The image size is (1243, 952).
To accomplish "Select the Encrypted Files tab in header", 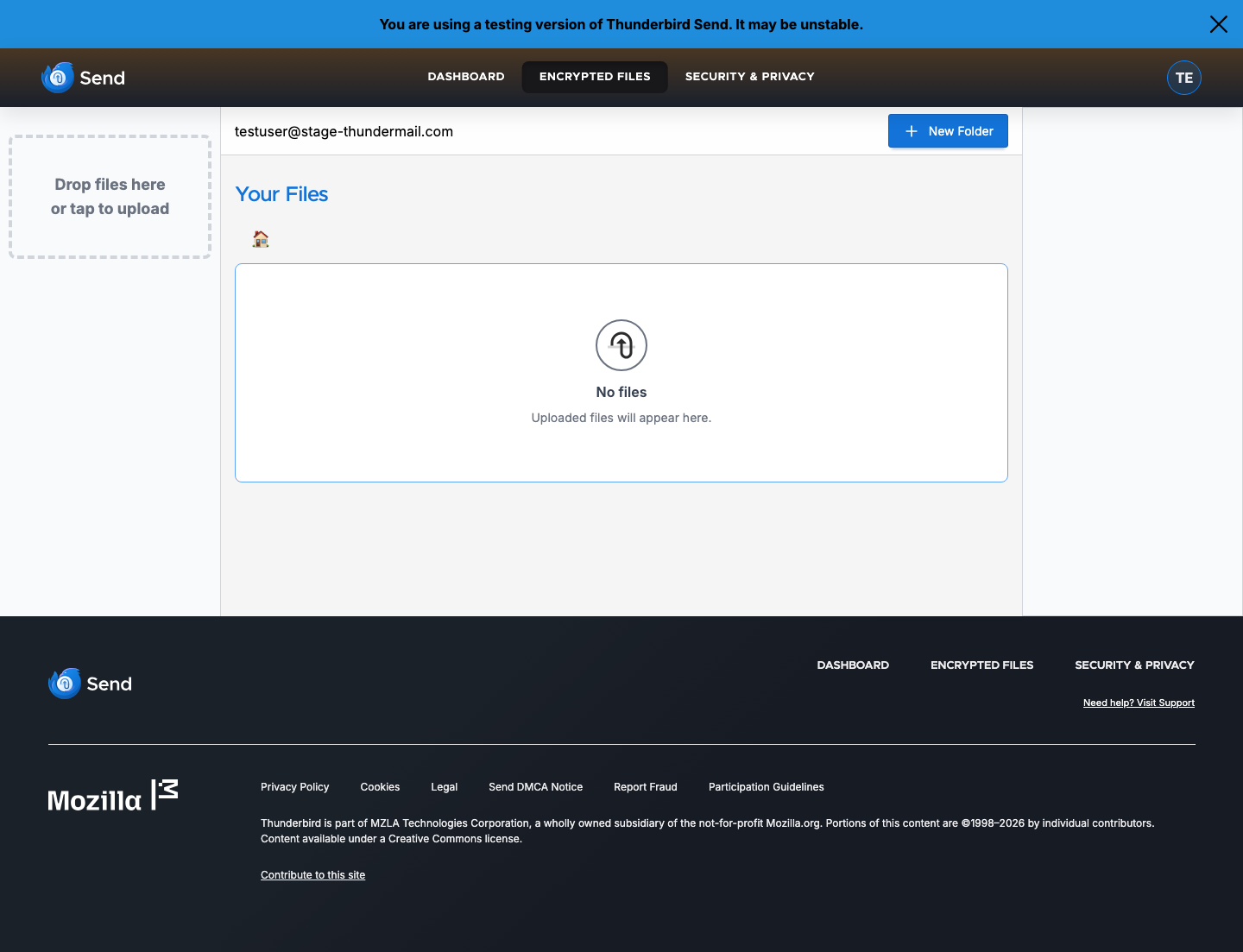I will [x=595, y=77].
